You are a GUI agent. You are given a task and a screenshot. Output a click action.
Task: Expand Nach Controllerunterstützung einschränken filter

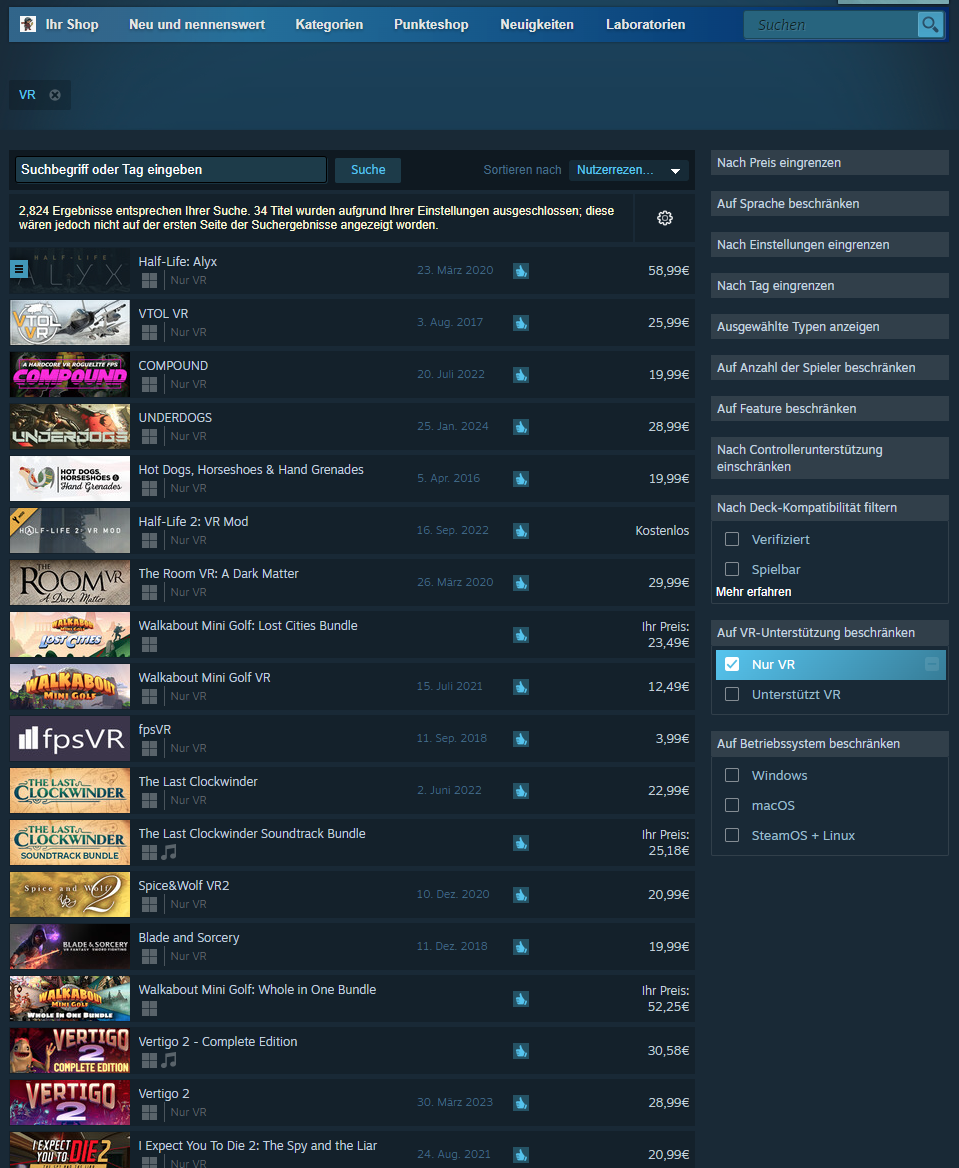tap(829, 458)
